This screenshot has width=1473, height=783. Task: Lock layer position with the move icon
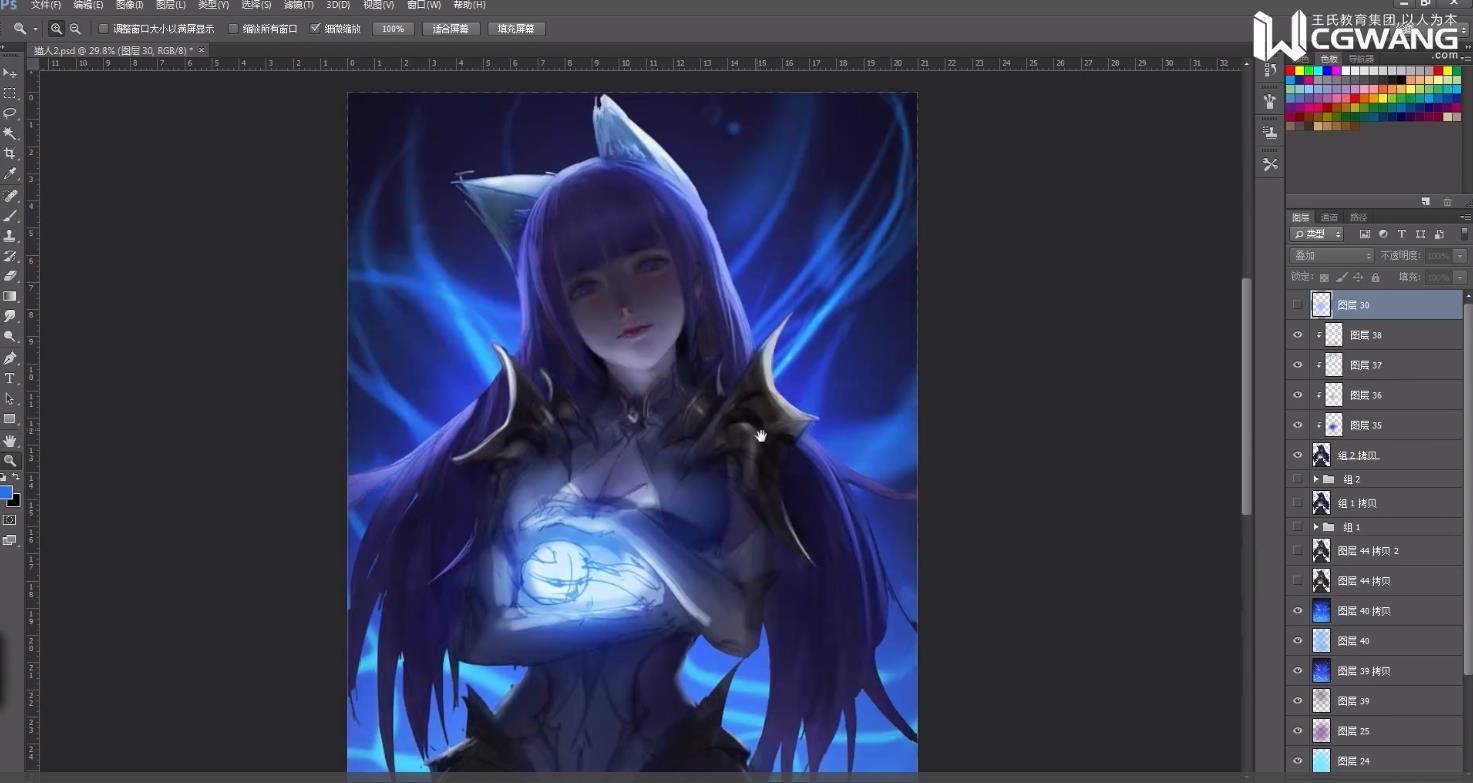(1358, 277)
